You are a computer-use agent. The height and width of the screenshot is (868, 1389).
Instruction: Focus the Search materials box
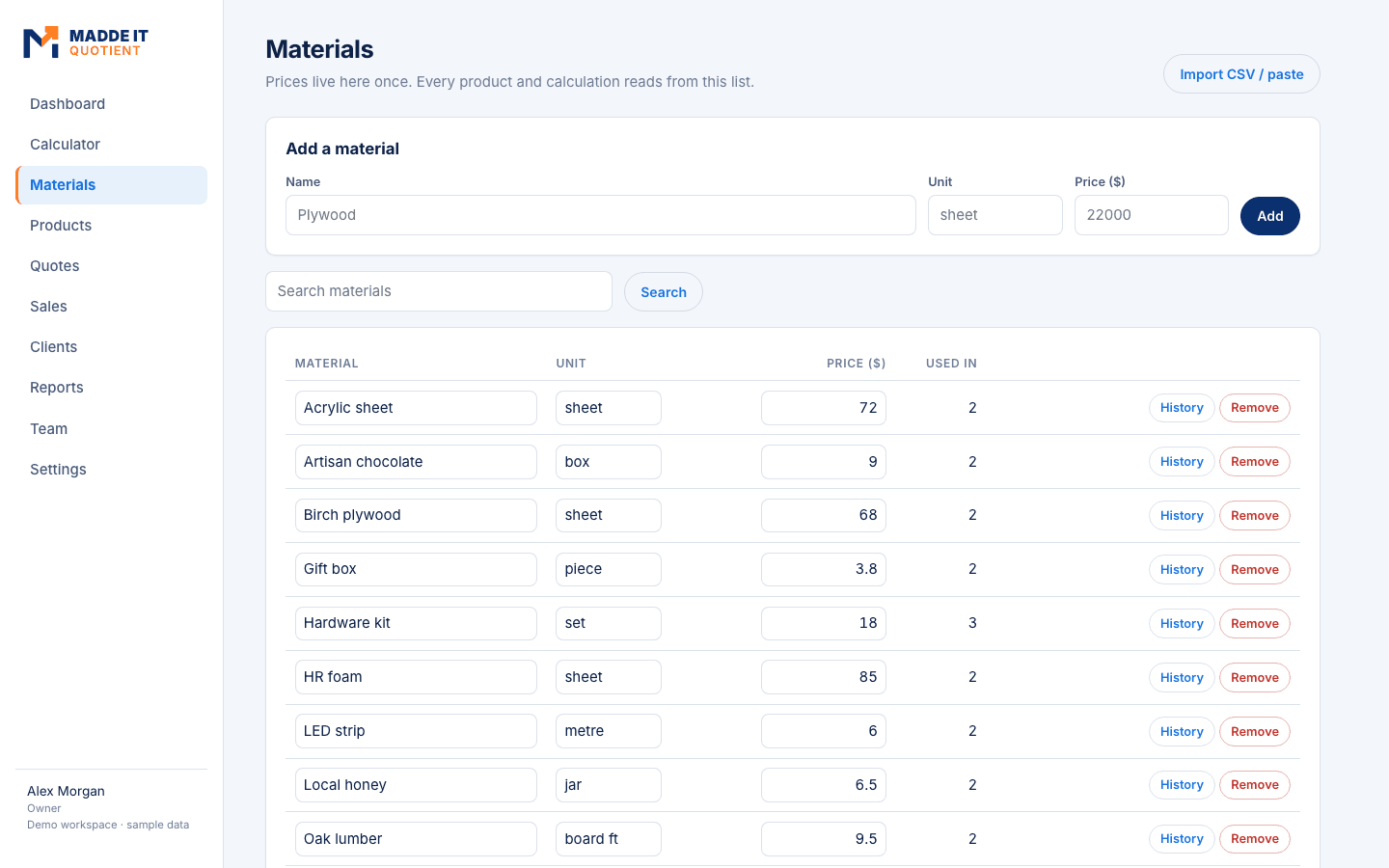pos(439,291)
